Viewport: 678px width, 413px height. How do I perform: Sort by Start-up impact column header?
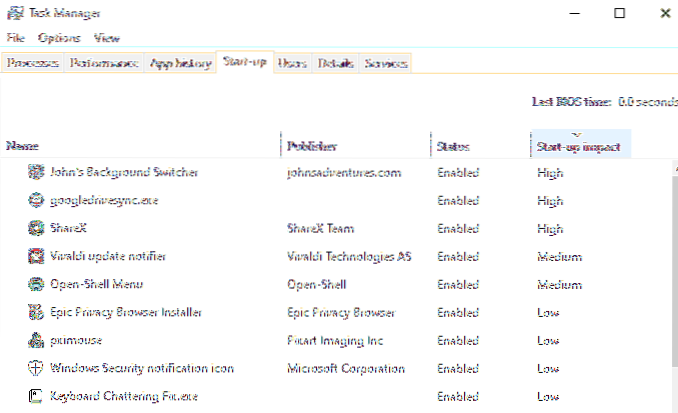point(578,146)
